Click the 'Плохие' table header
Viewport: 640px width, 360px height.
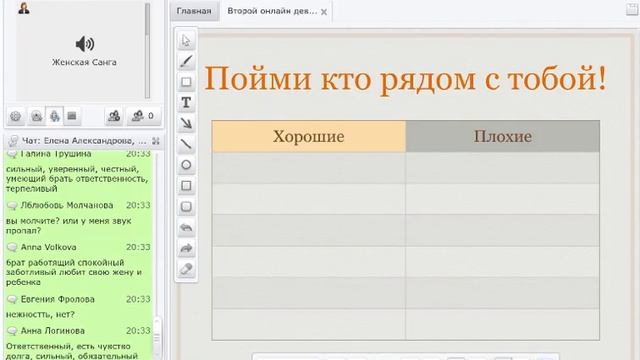[x=503, y=136]
